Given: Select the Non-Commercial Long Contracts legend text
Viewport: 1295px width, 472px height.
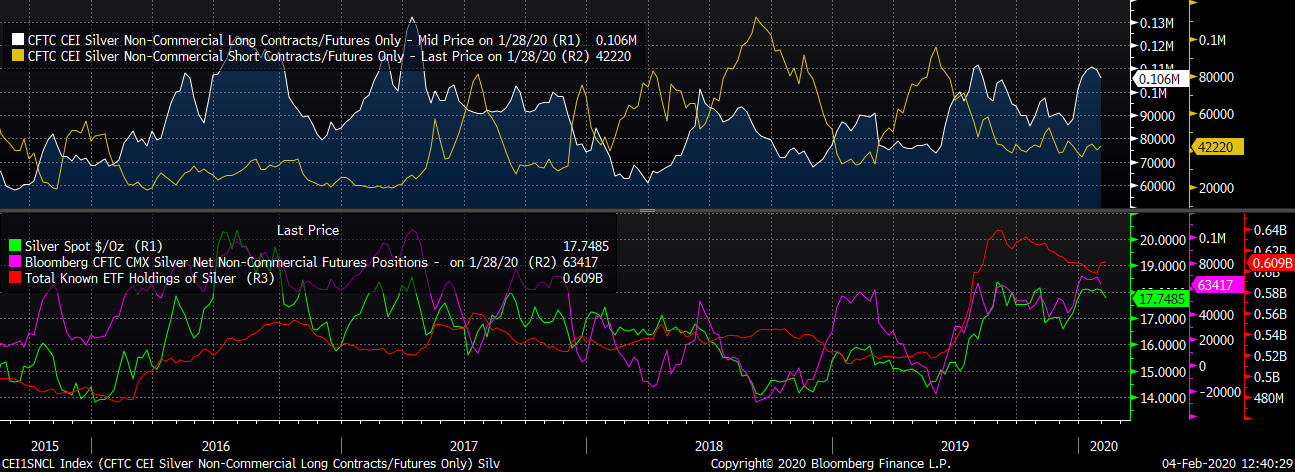Looking at the screenshot, I should pos(332,40).
